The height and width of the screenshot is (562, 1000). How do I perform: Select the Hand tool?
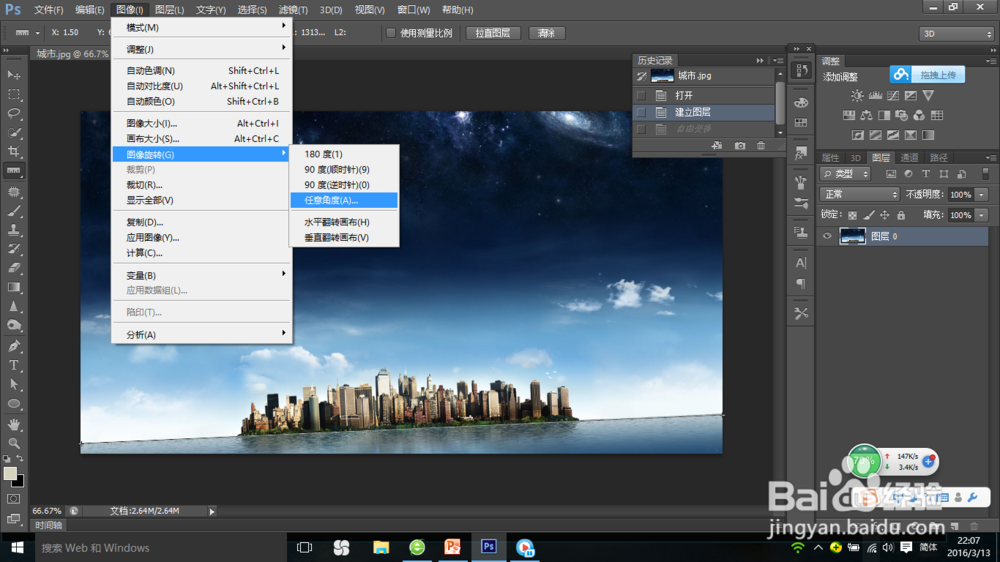13,424
